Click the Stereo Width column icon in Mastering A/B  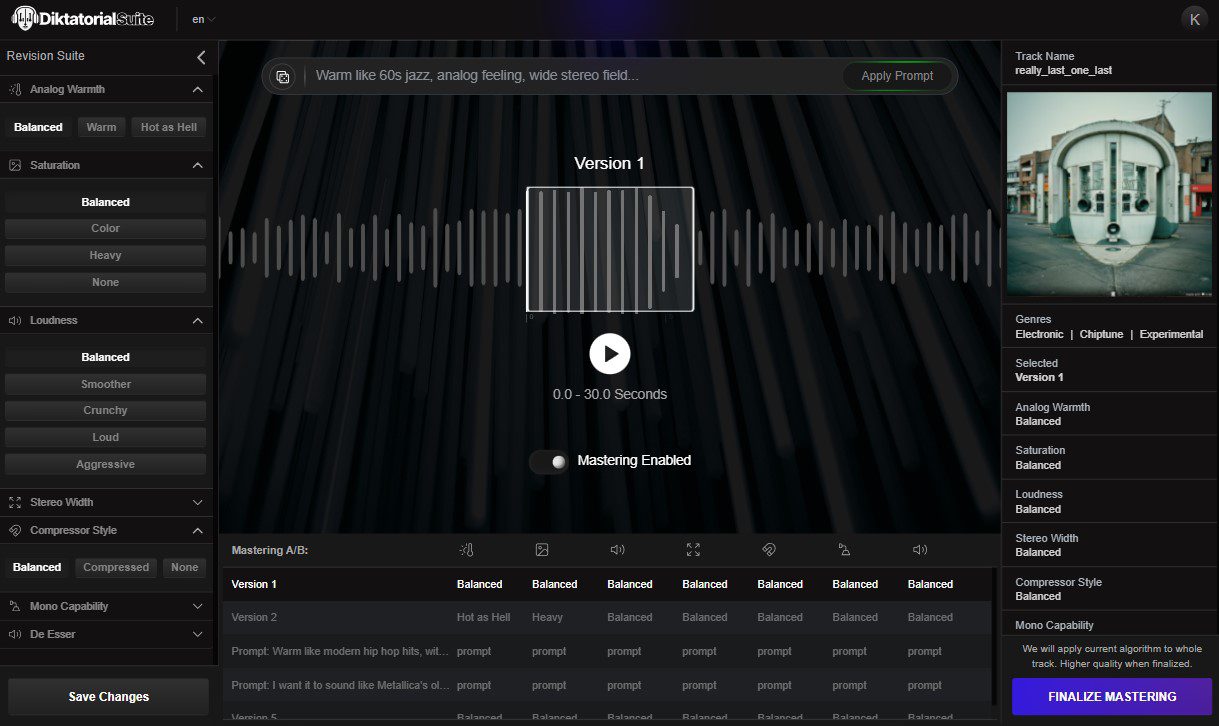tap(694, 550)
